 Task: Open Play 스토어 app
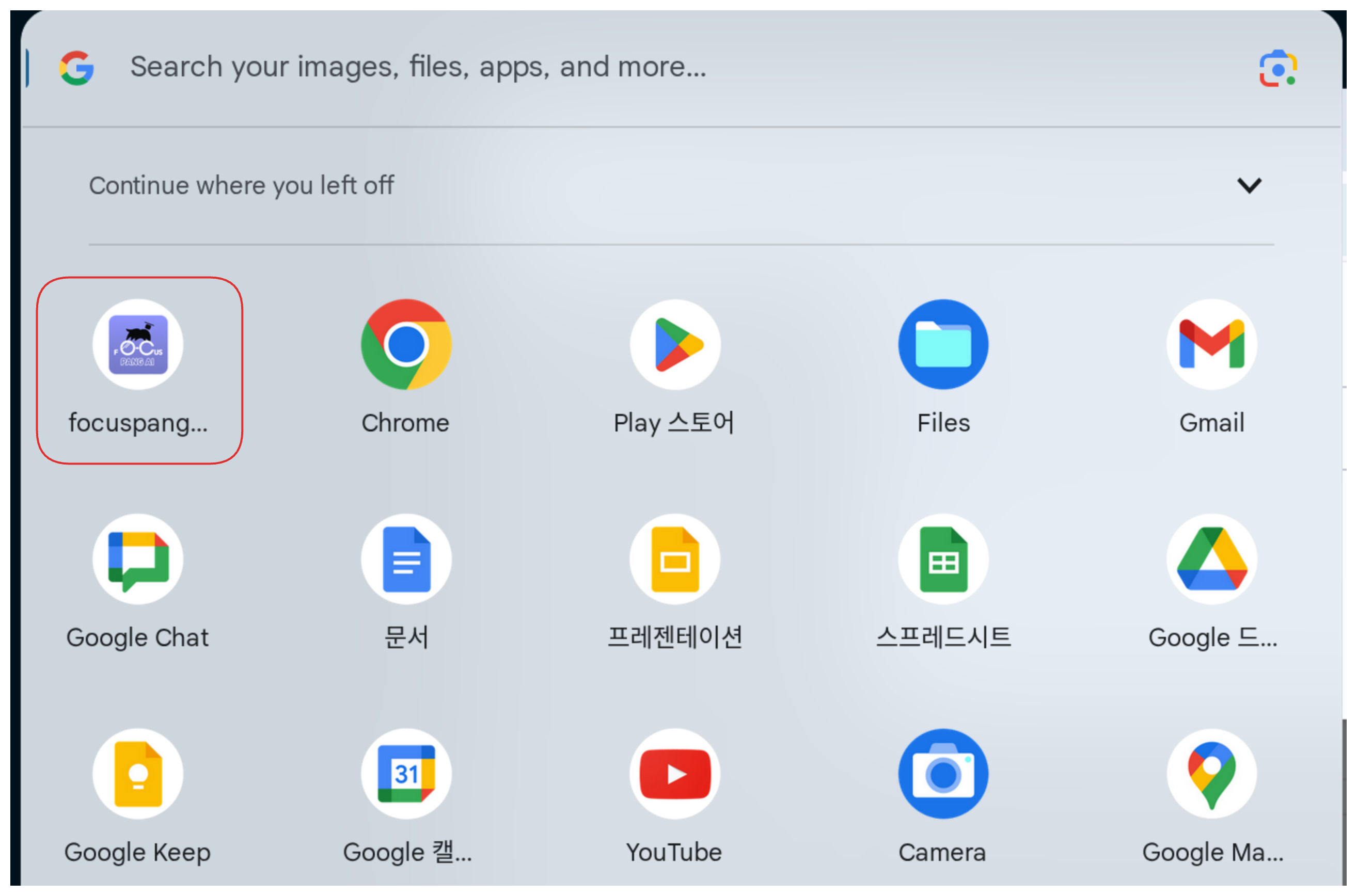[675, 345]
